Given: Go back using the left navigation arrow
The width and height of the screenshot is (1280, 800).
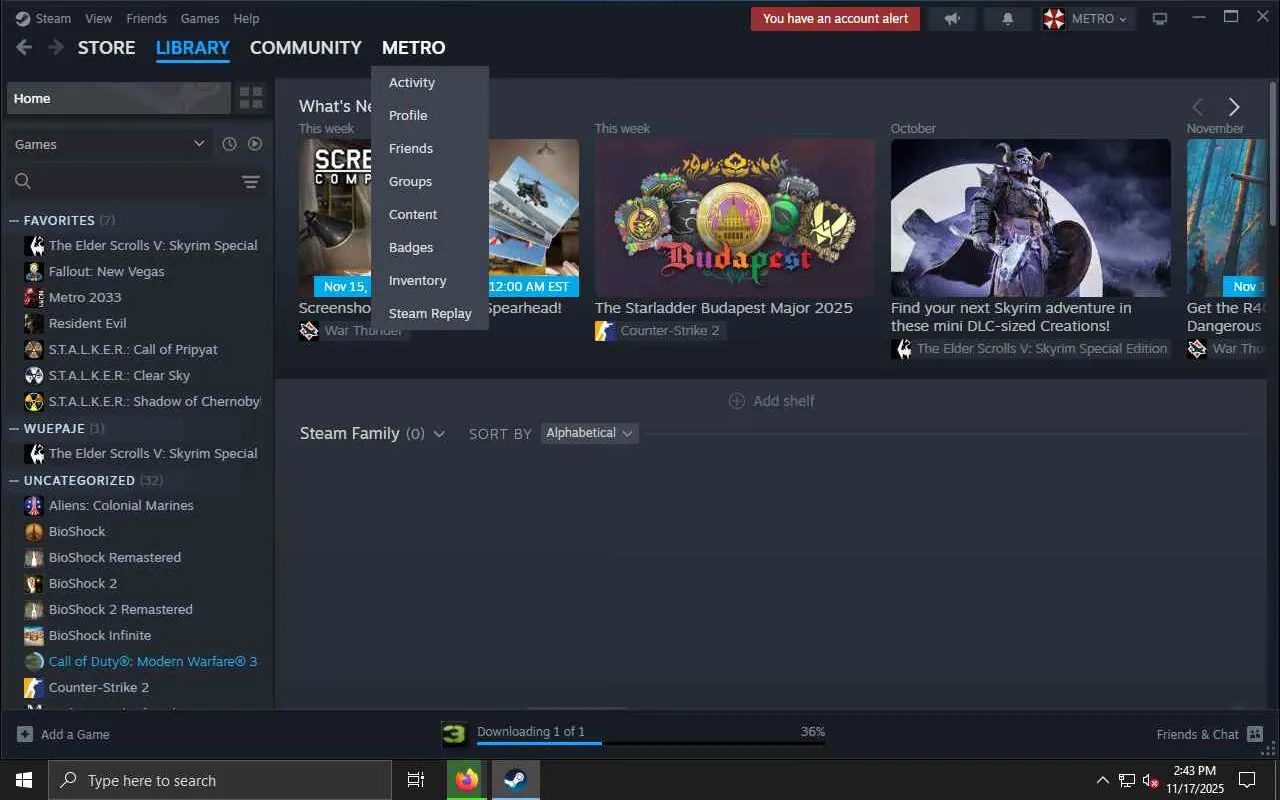Looking at the screenshot, I should click(24, 48).
